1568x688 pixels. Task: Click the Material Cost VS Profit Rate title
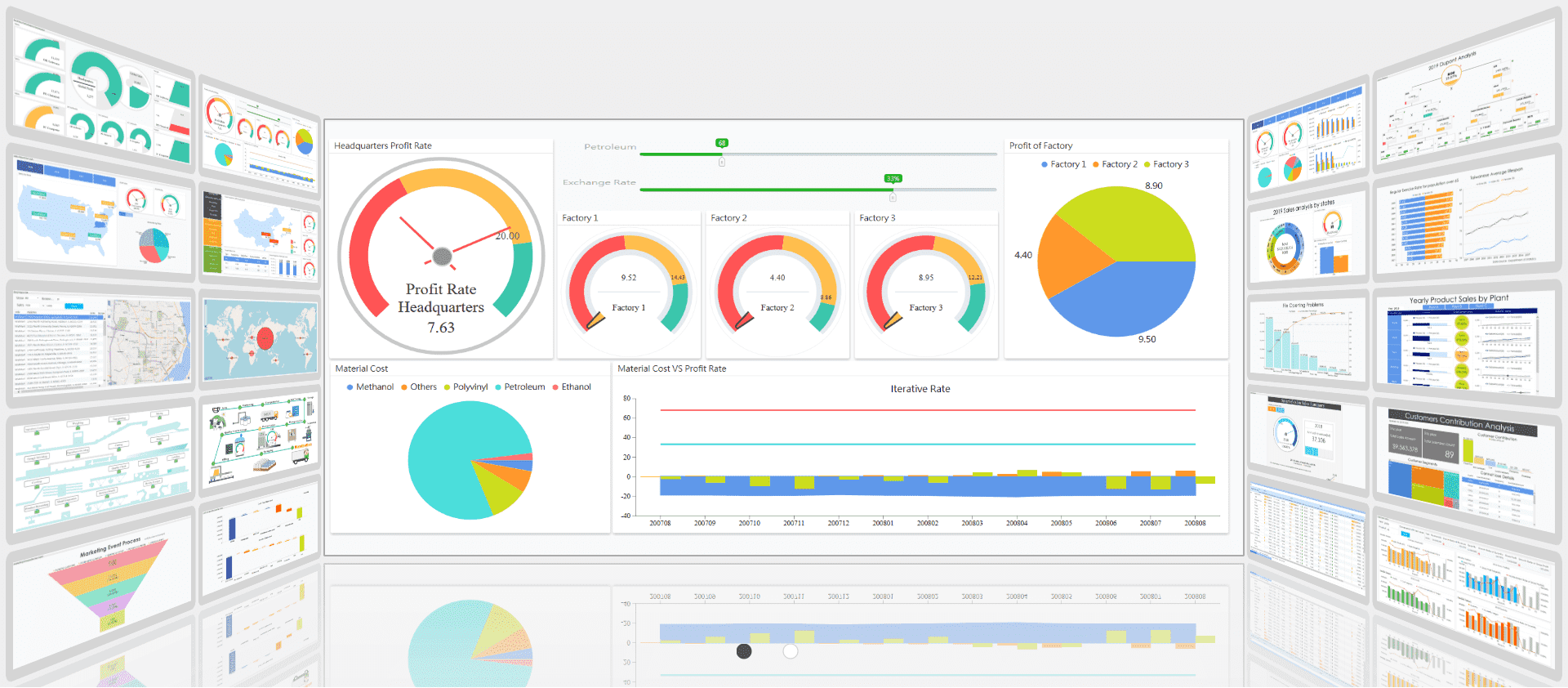[x=671, y=369]
